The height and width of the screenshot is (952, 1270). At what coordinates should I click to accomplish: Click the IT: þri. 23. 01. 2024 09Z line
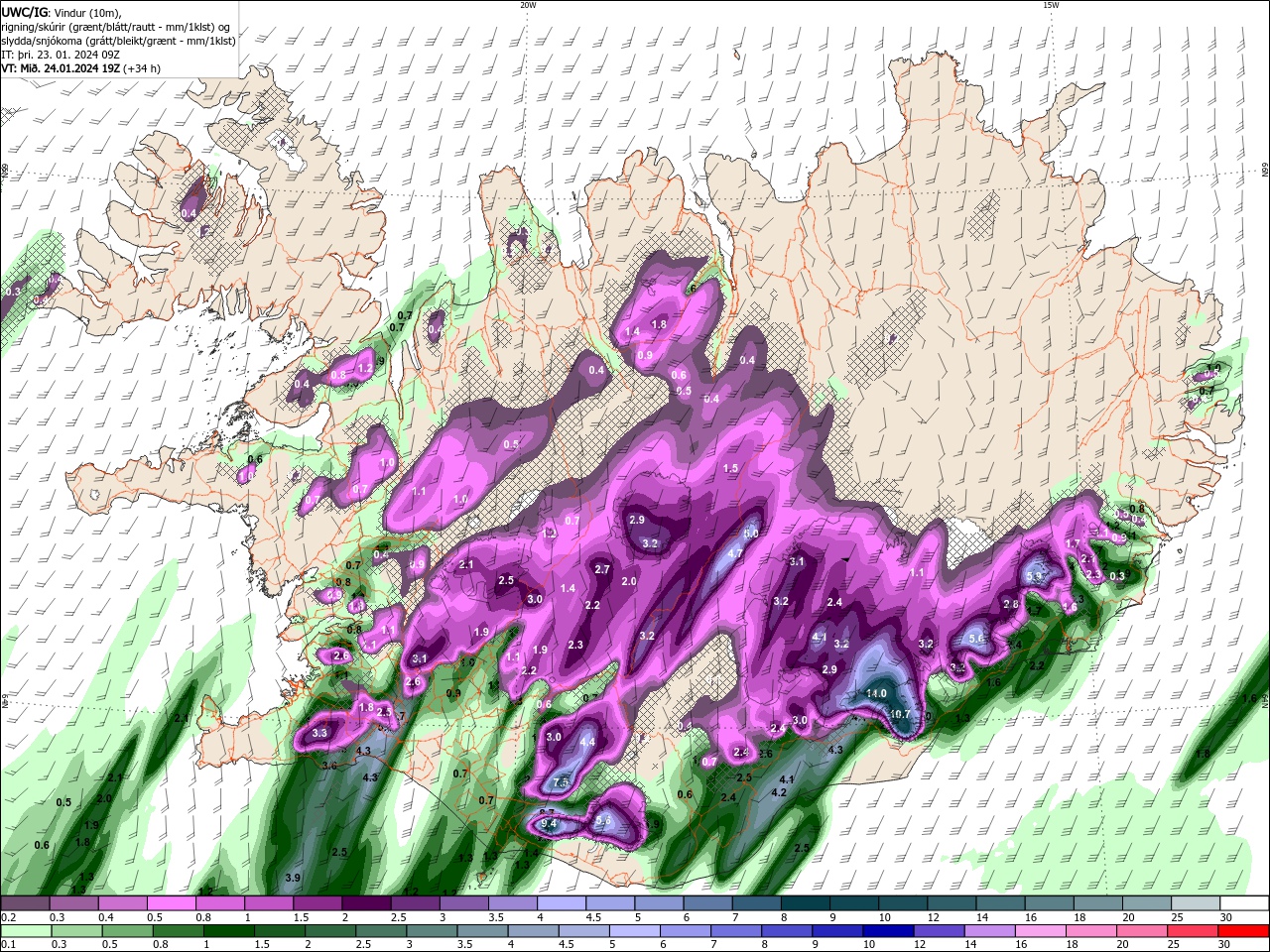[63, 55]
